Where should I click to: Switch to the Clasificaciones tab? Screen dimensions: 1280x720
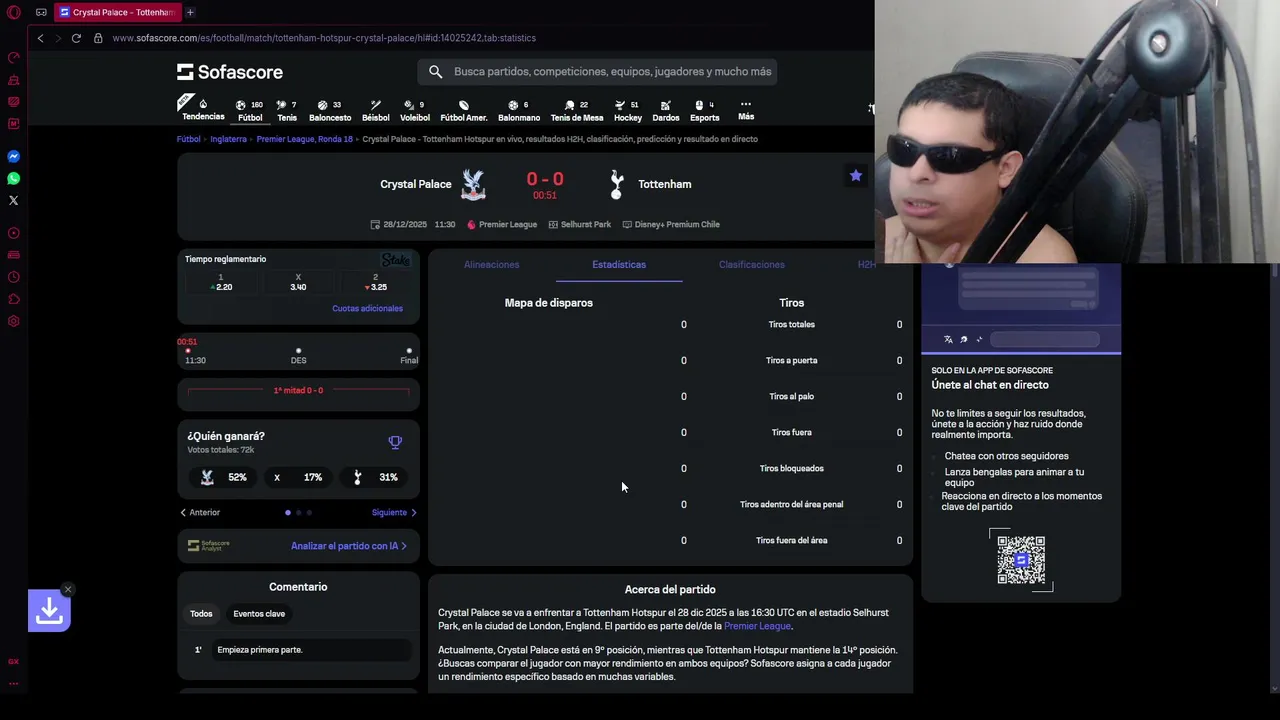(752, 265)
